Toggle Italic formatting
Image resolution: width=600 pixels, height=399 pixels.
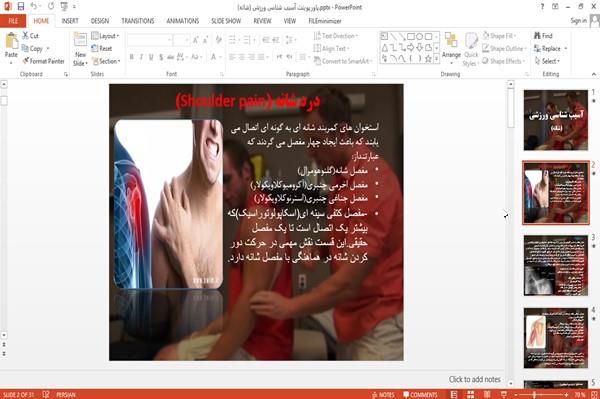pos(141,57)
